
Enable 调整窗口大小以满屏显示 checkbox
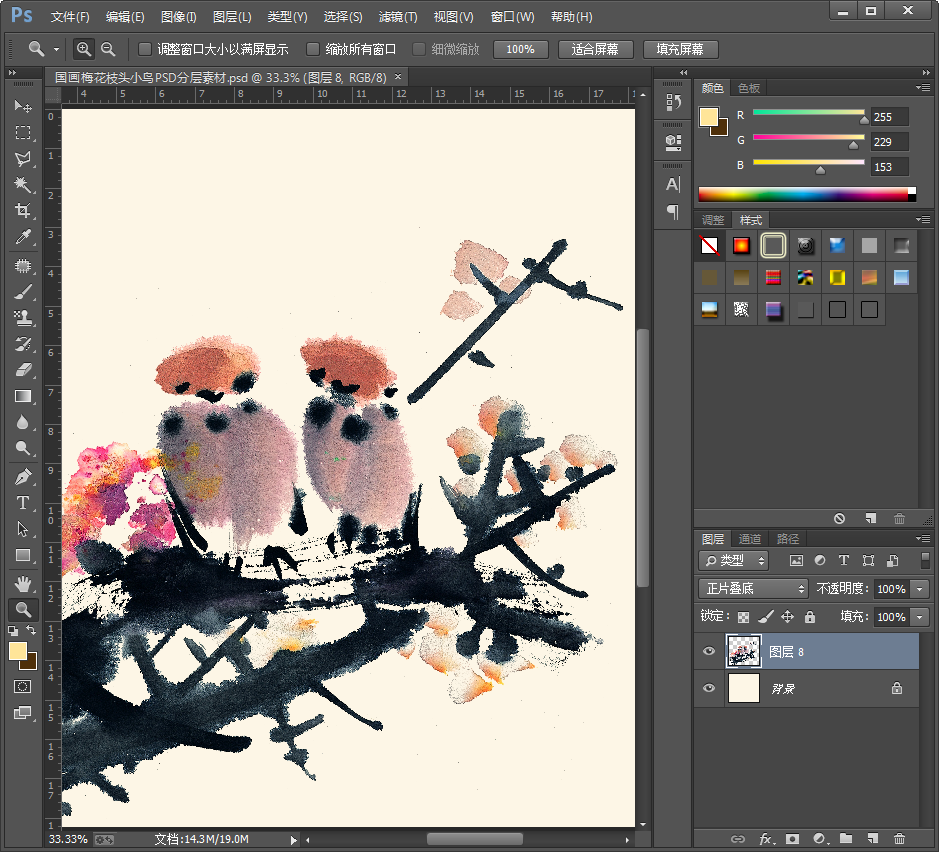click(x=145, y=49)
